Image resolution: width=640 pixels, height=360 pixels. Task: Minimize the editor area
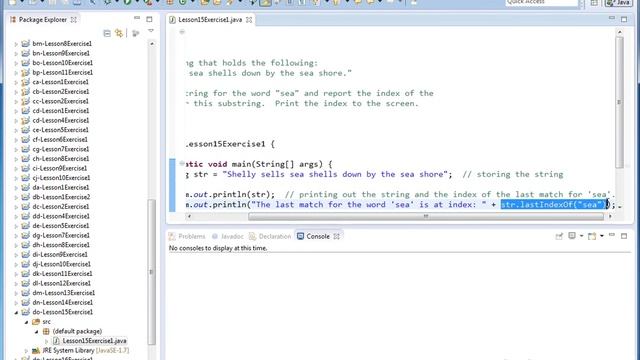tap(612, 18)
